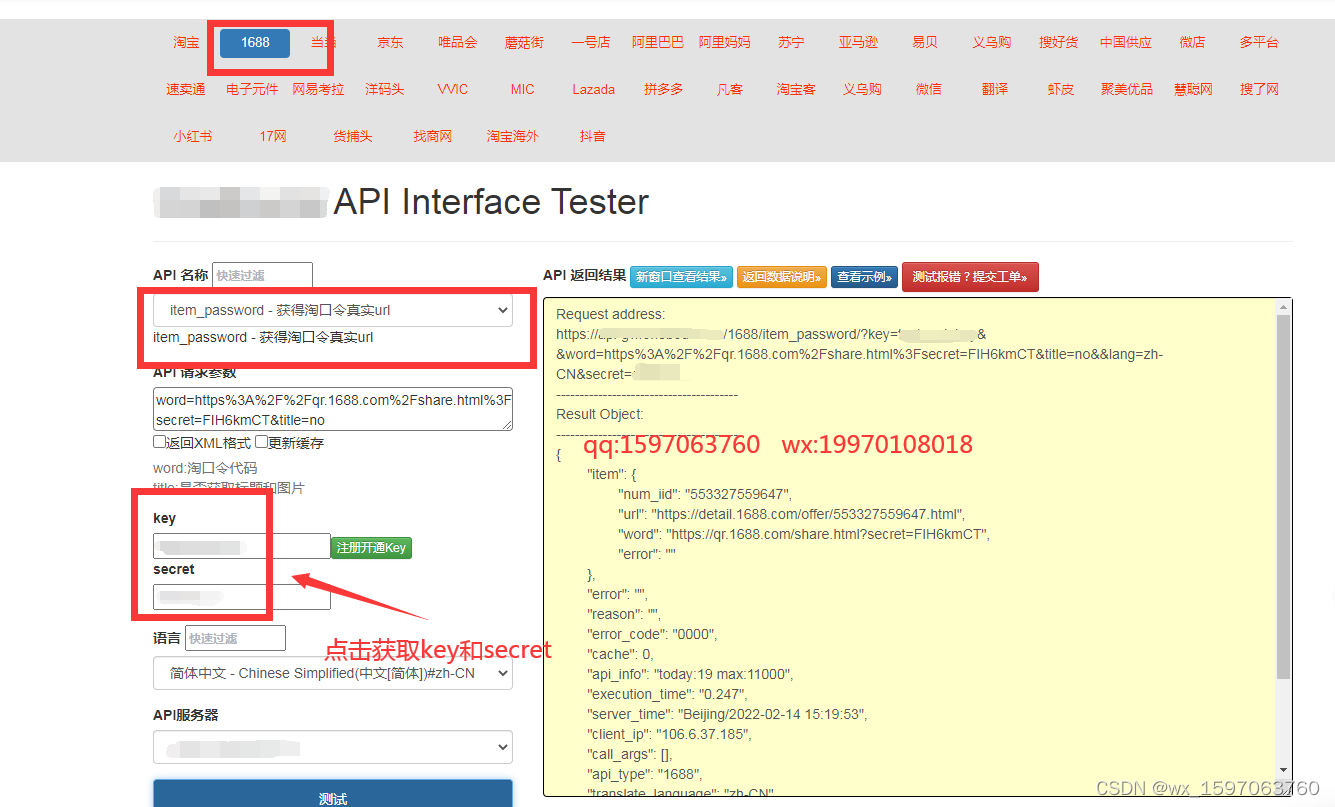Open the 淘宝 platform tab

click(186, 42)
